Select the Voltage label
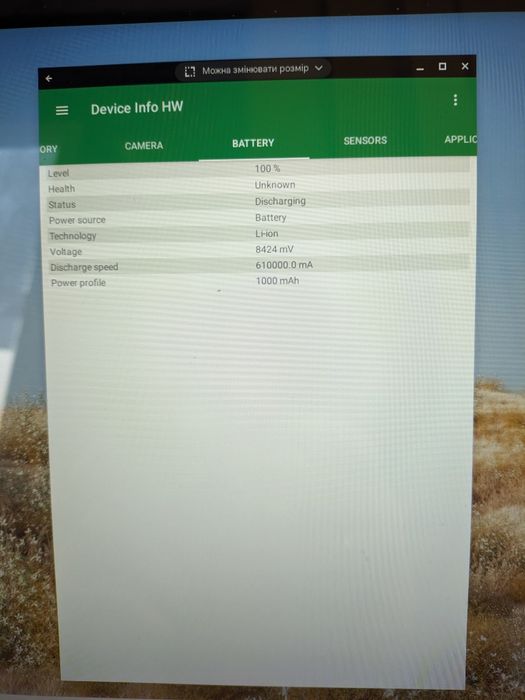 point(66,252)
